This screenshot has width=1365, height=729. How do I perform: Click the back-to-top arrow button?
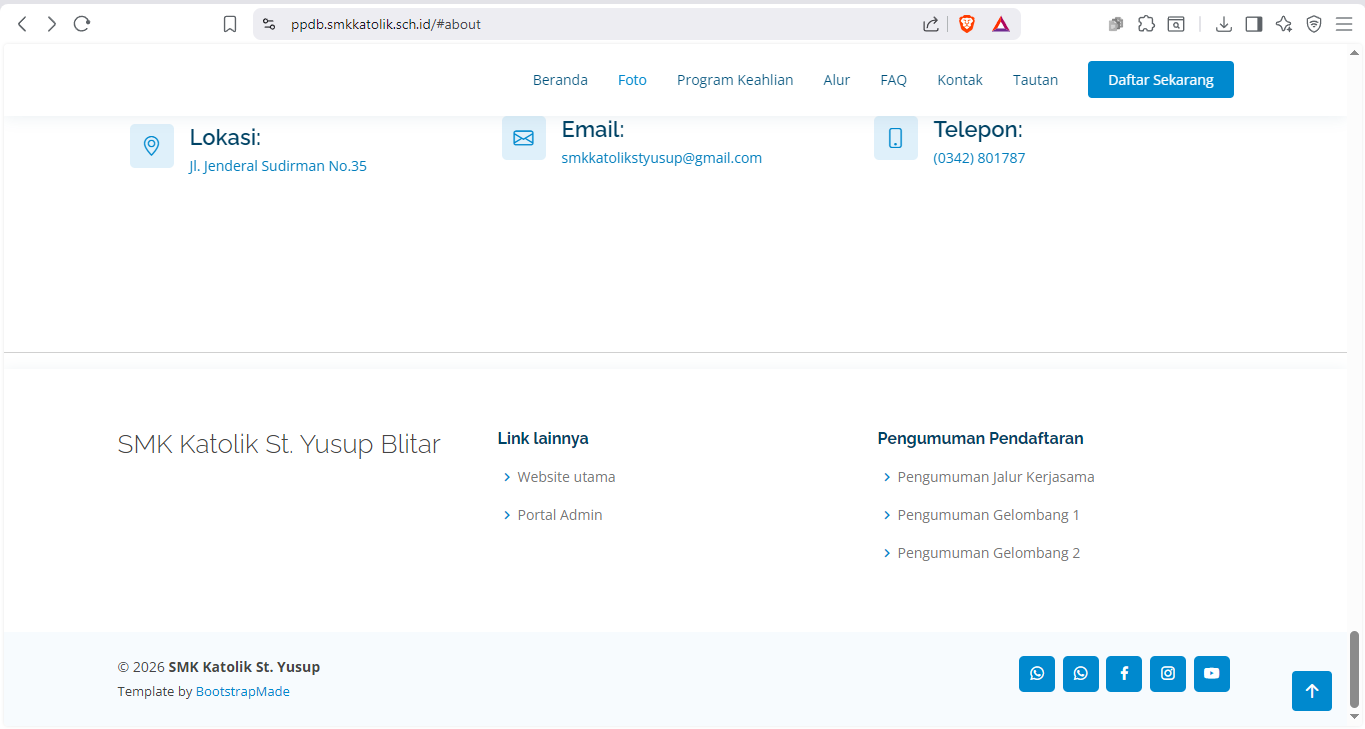pyautogui.click(x=1312, y=691)
